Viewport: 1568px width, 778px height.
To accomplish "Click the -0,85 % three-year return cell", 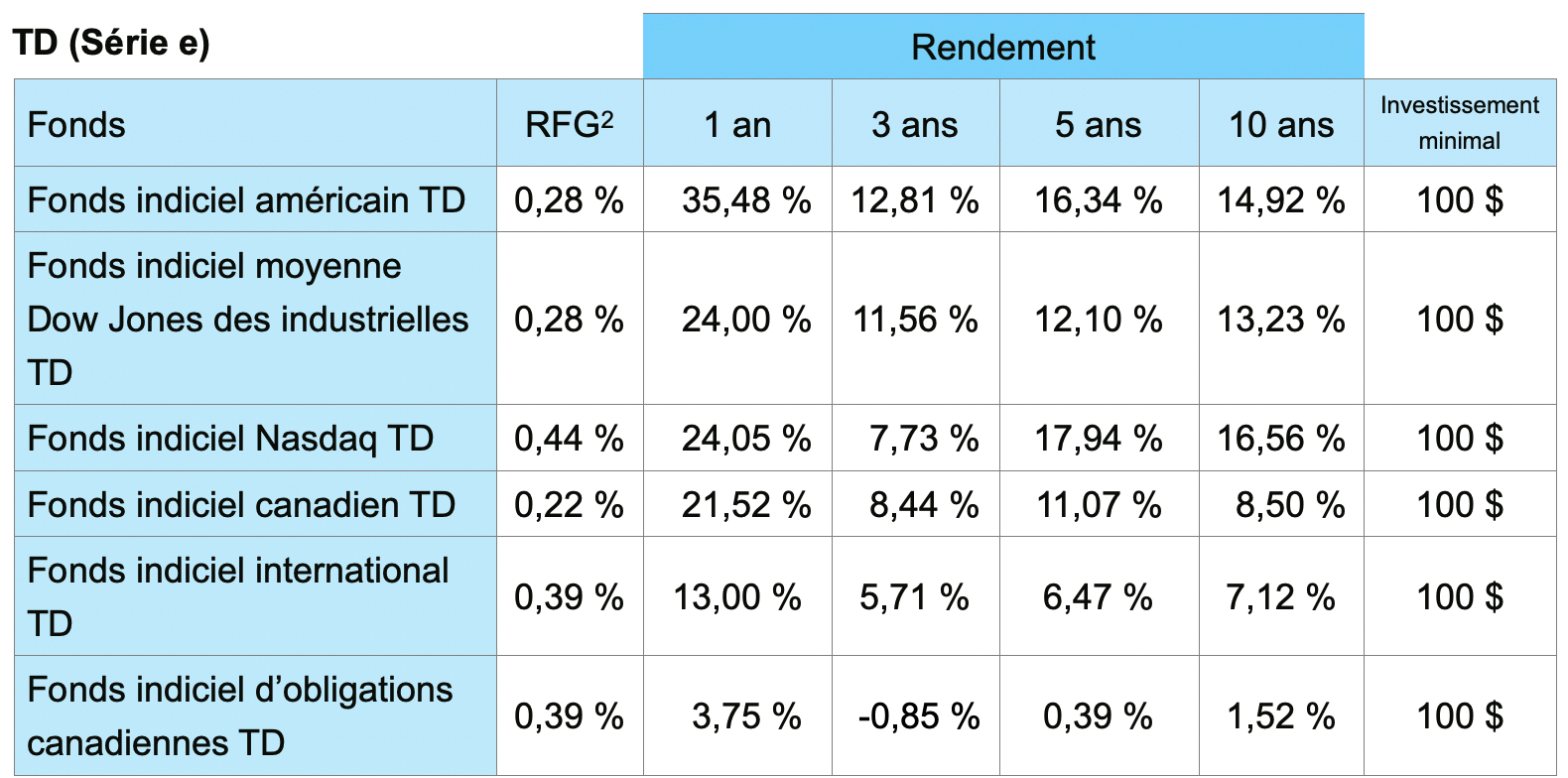I will (918, 716).
